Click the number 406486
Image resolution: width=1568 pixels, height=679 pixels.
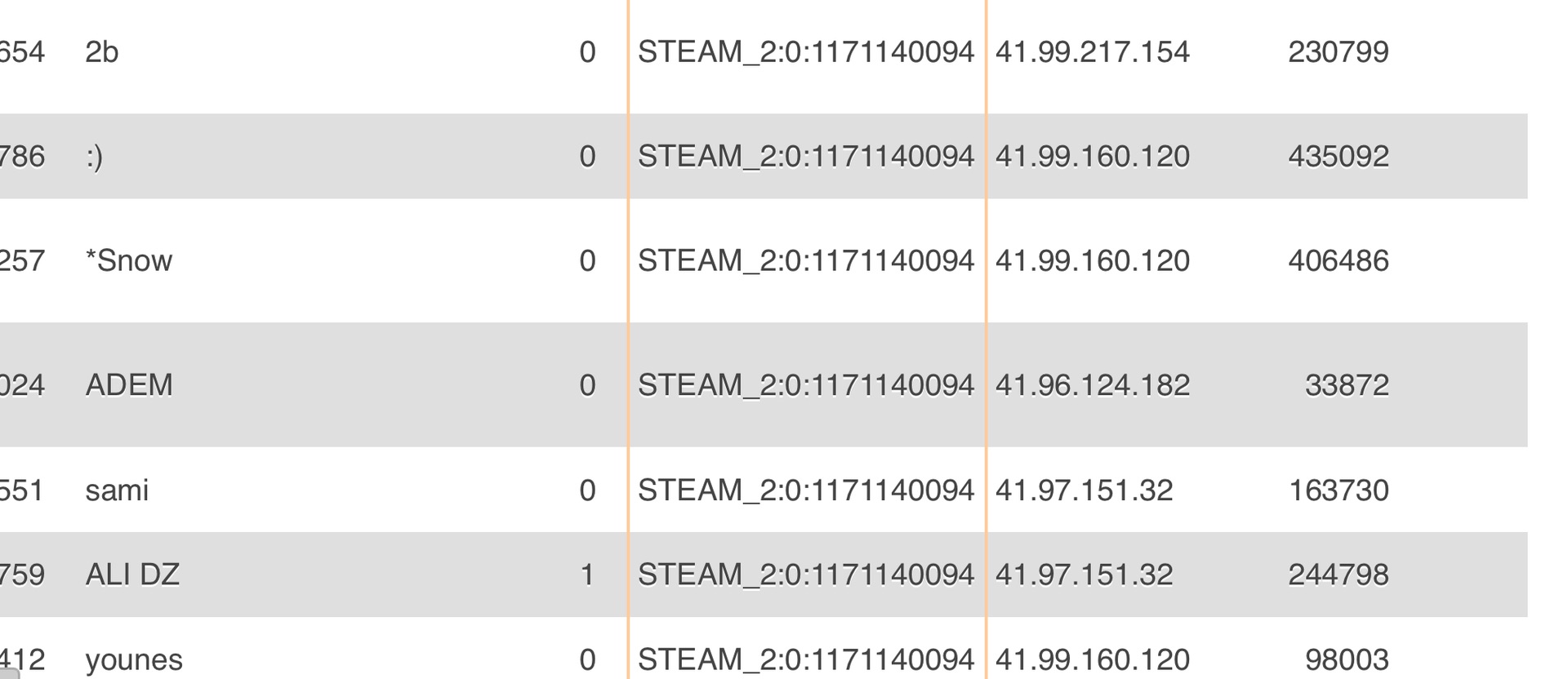pyautogui.click(x=1339, y=261)
